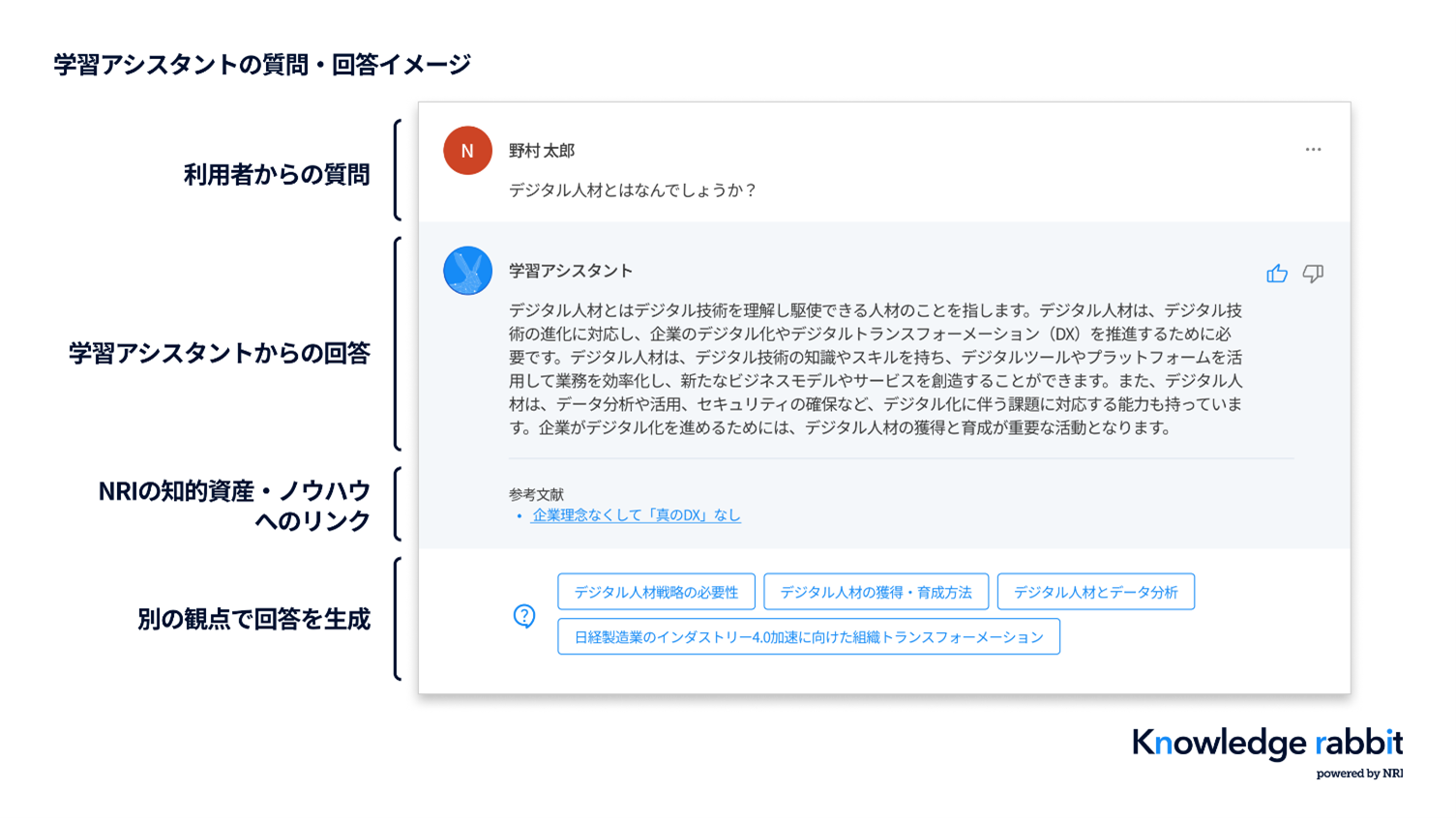Click the 日経製造業のインダストリー4.0 suggestion button
Viewport: 1456px width, 818px height.
tap(808, 637)
